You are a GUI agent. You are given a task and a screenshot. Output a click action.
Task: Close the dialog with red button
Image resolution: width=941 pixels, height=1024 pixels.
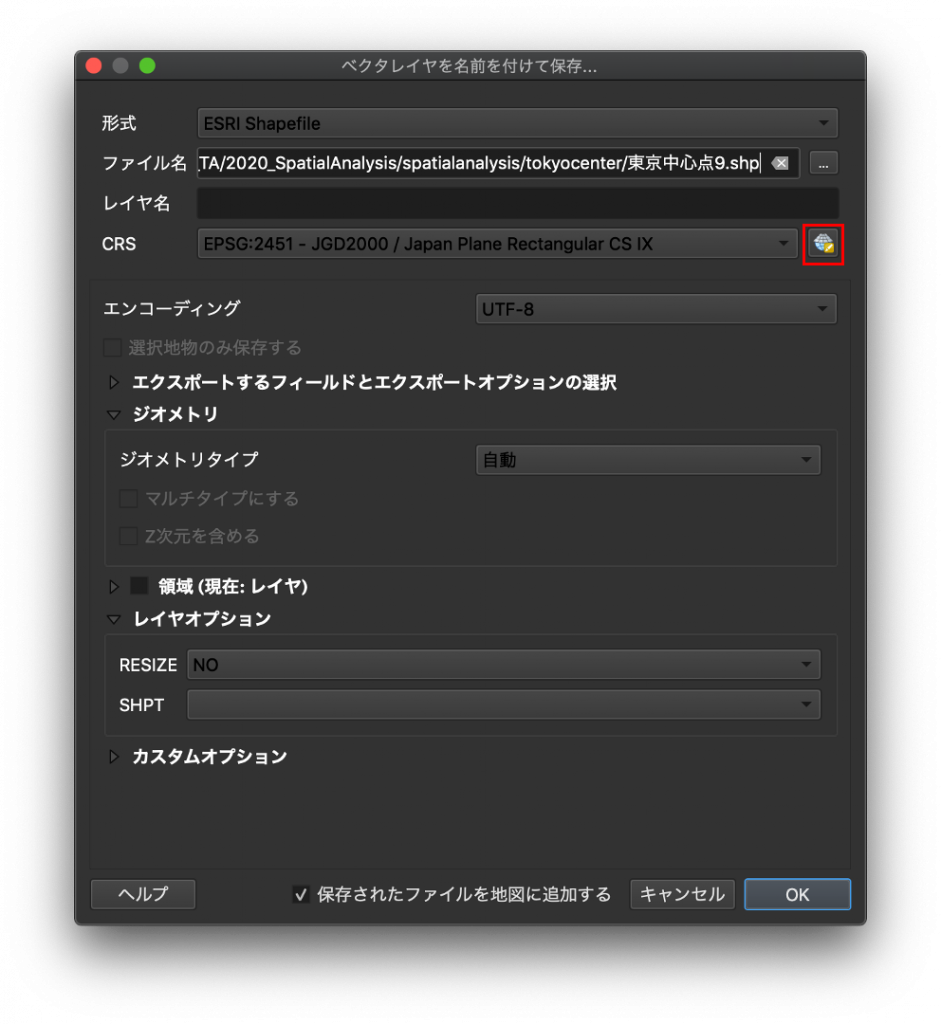(x=94, y=66)
